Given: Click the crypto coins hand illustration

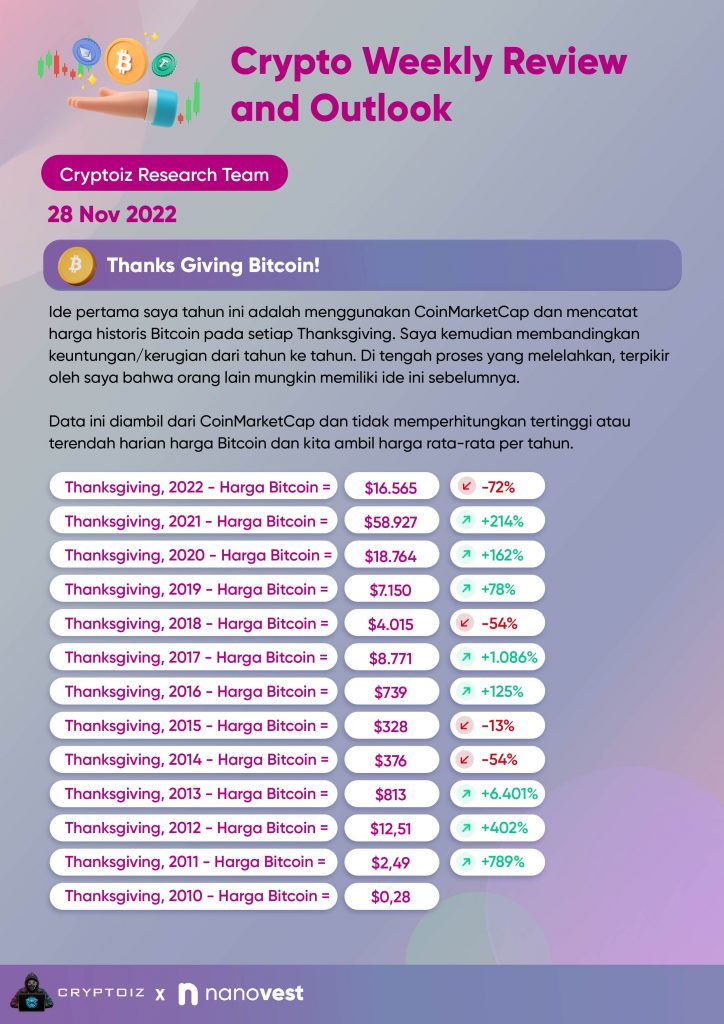Looking at the screenshot, I should tap(119, 80).
